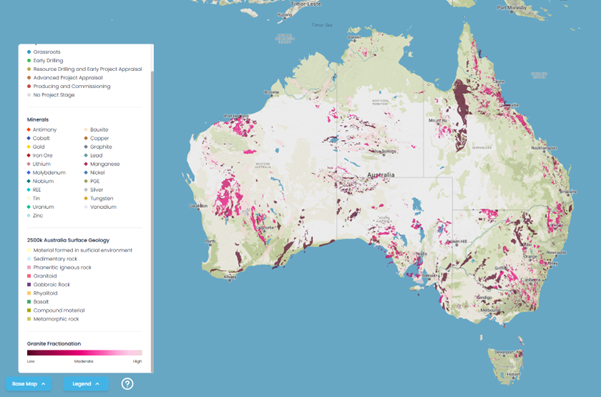The image size is (601, 397).
Task: Click the Darwin city marker
Action: (x=355, y=40)
